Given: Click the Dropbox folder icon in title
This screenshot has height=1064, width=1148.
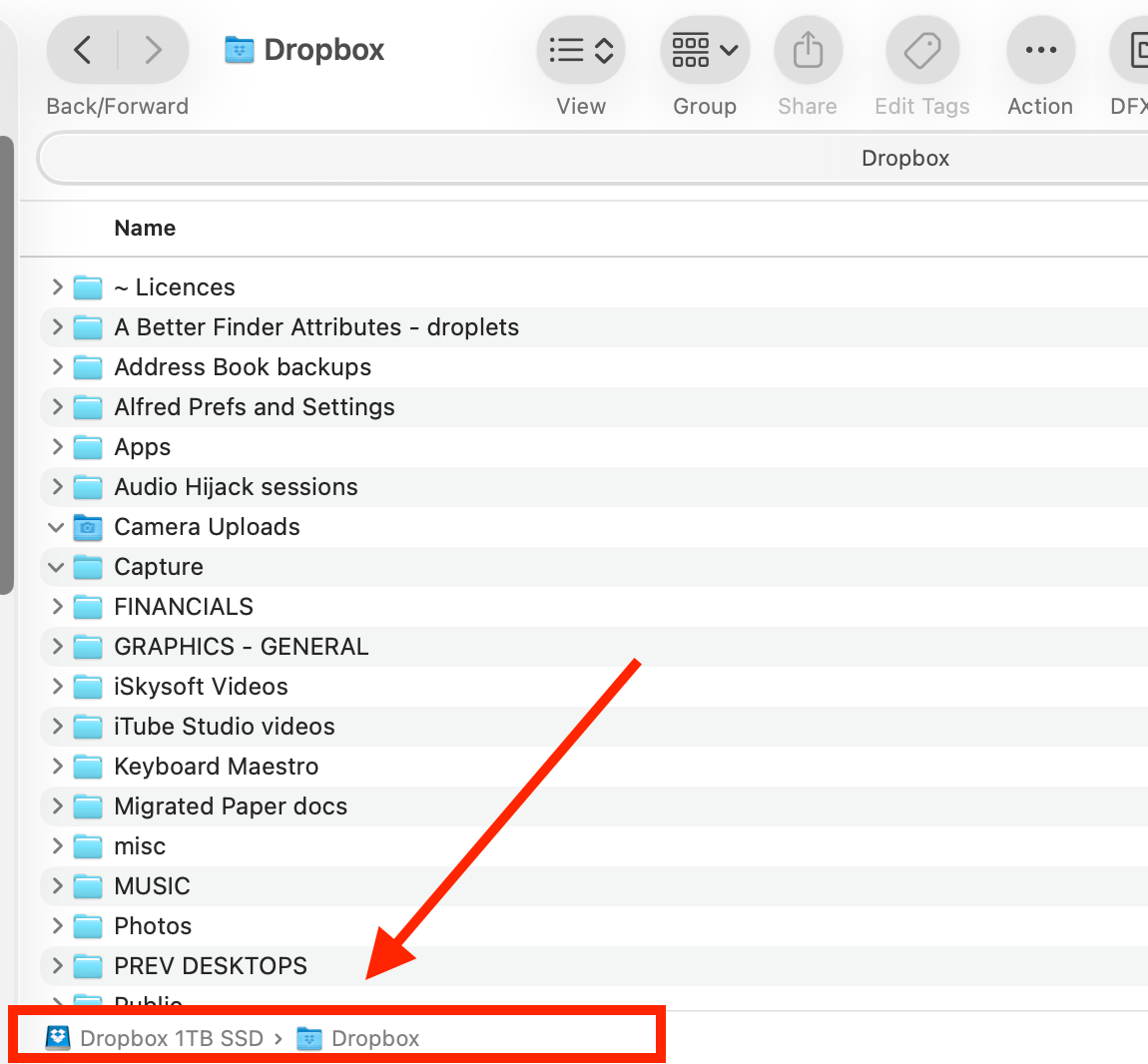Looking at the screenshot, I should [239, 50].
